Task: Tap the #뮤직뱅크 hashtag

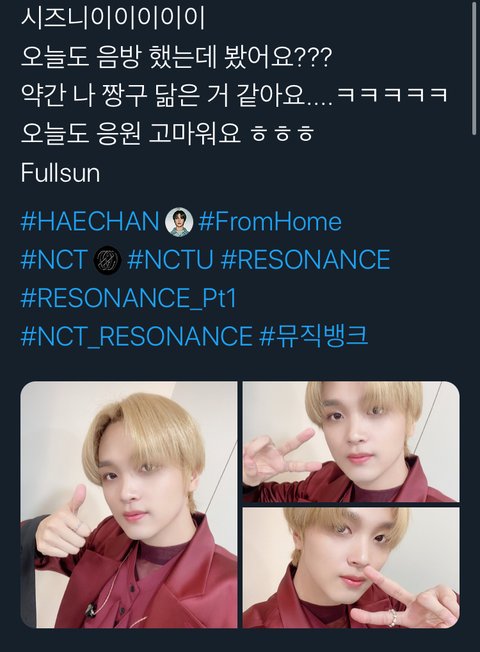Action: [314, 336]
